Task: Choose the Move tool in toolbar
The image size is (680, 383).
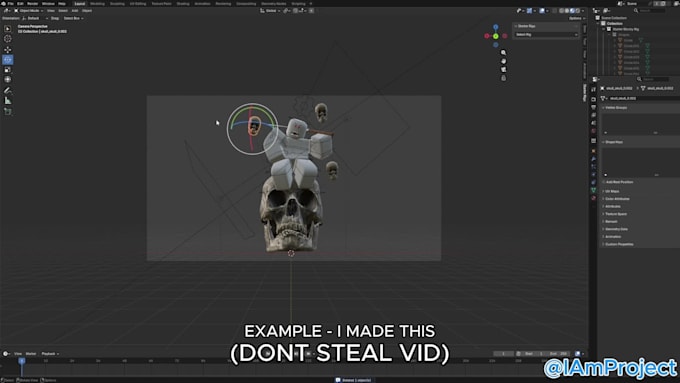Action: (x=8, y=49)
